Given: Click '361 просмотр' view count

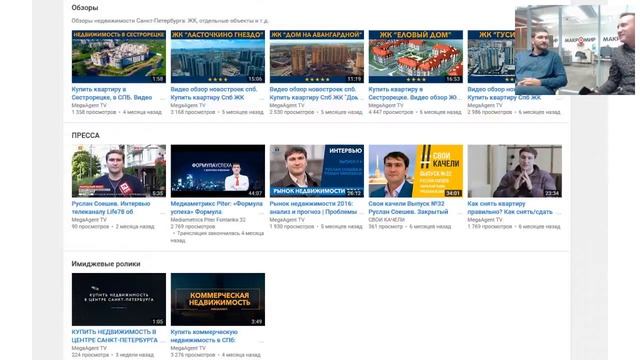Looking at the screenshot, I should point(387,226).
